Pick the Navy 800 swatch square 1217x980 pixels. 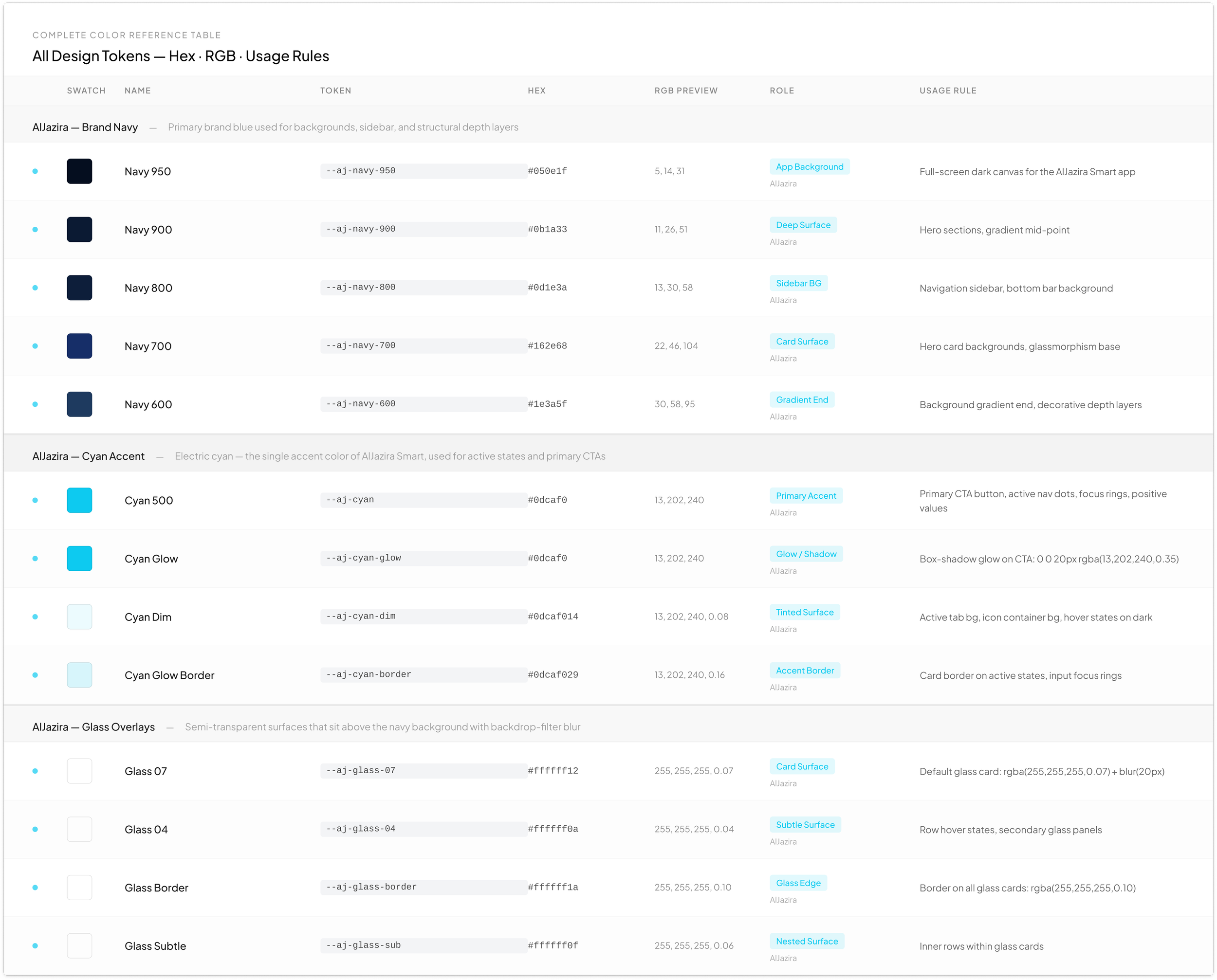80,288
